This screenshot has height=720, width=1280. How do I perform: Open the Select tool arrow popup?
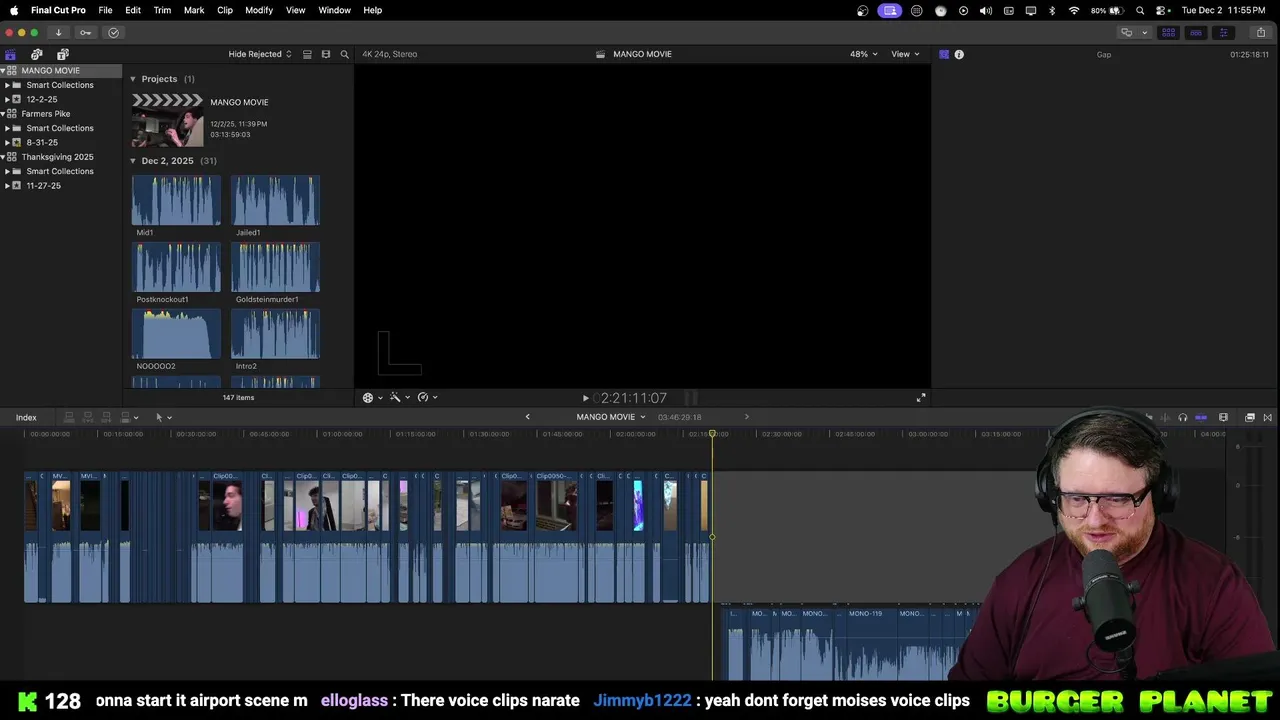coord(163,417)
